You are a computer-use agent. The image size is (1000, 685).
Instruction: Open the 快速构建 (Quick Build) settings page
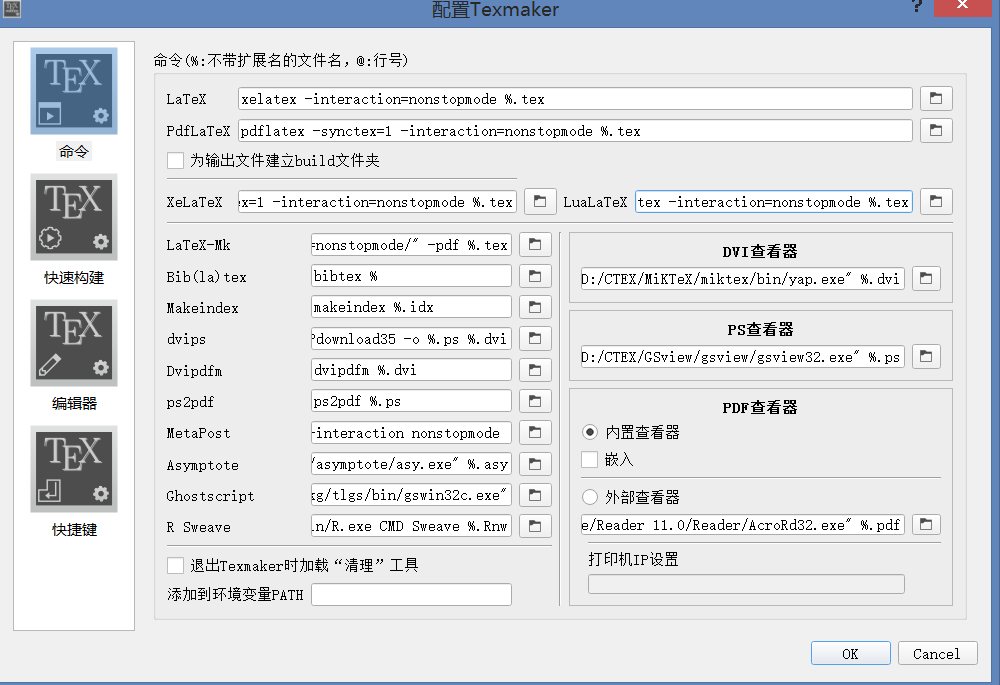tap(74, 230)
